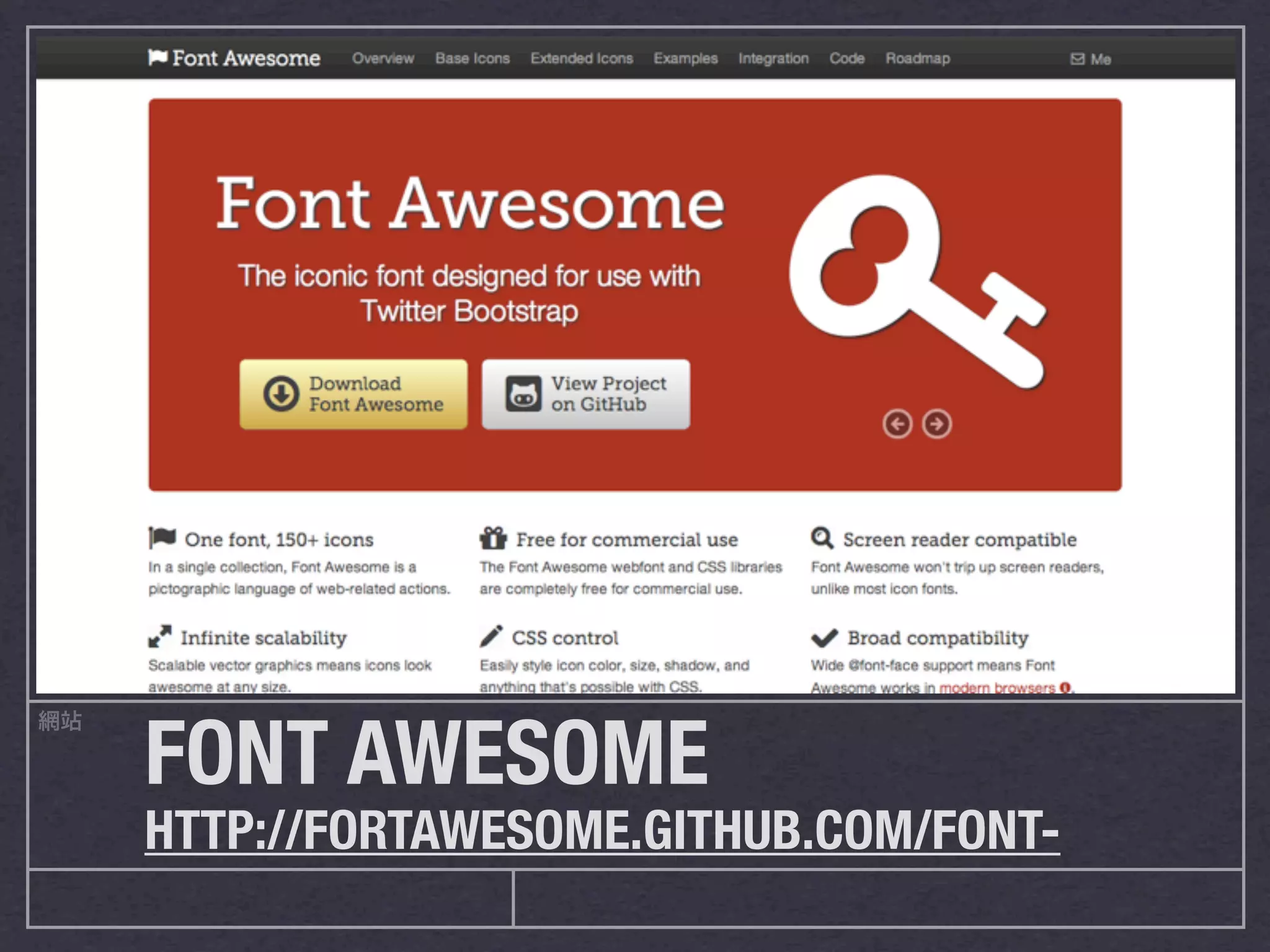The width and height of the screenshot is (1270, 952).
Task: Click the large Font Awesome banner heading
Action: (470, 203)
